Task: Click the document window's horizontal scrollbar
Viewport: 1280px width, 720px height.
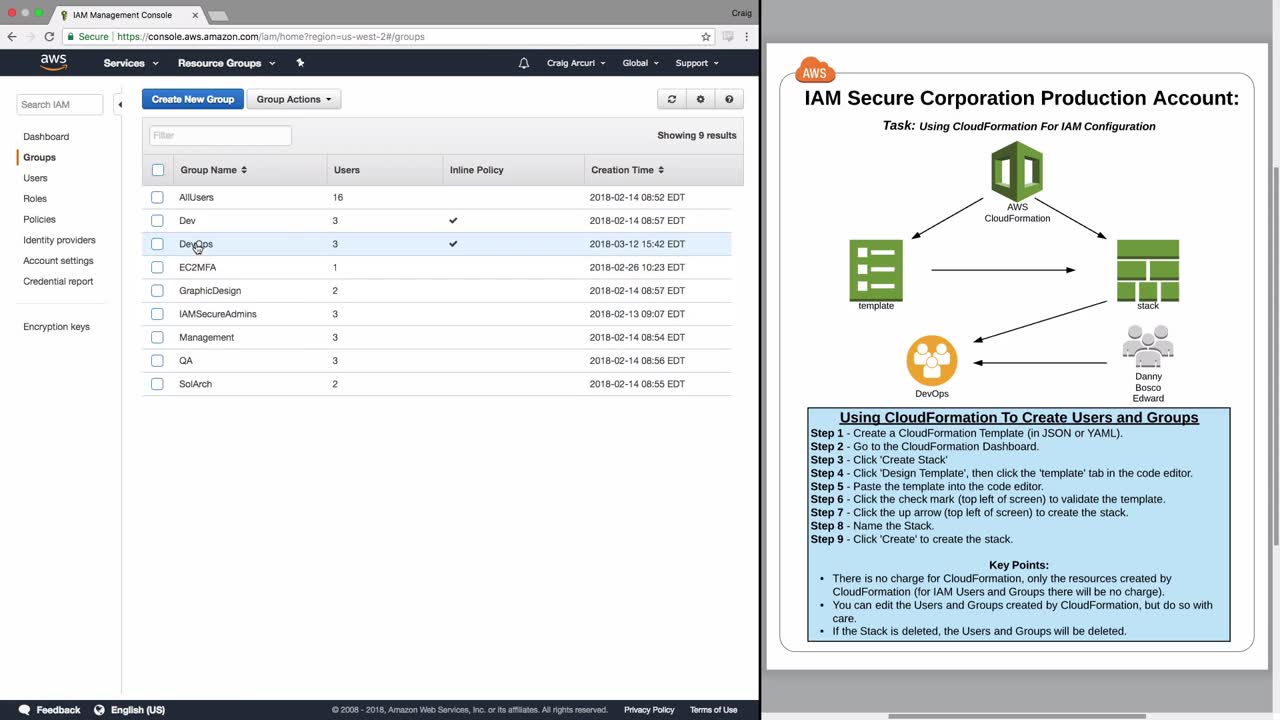Action: click(x=1017, y=716)
